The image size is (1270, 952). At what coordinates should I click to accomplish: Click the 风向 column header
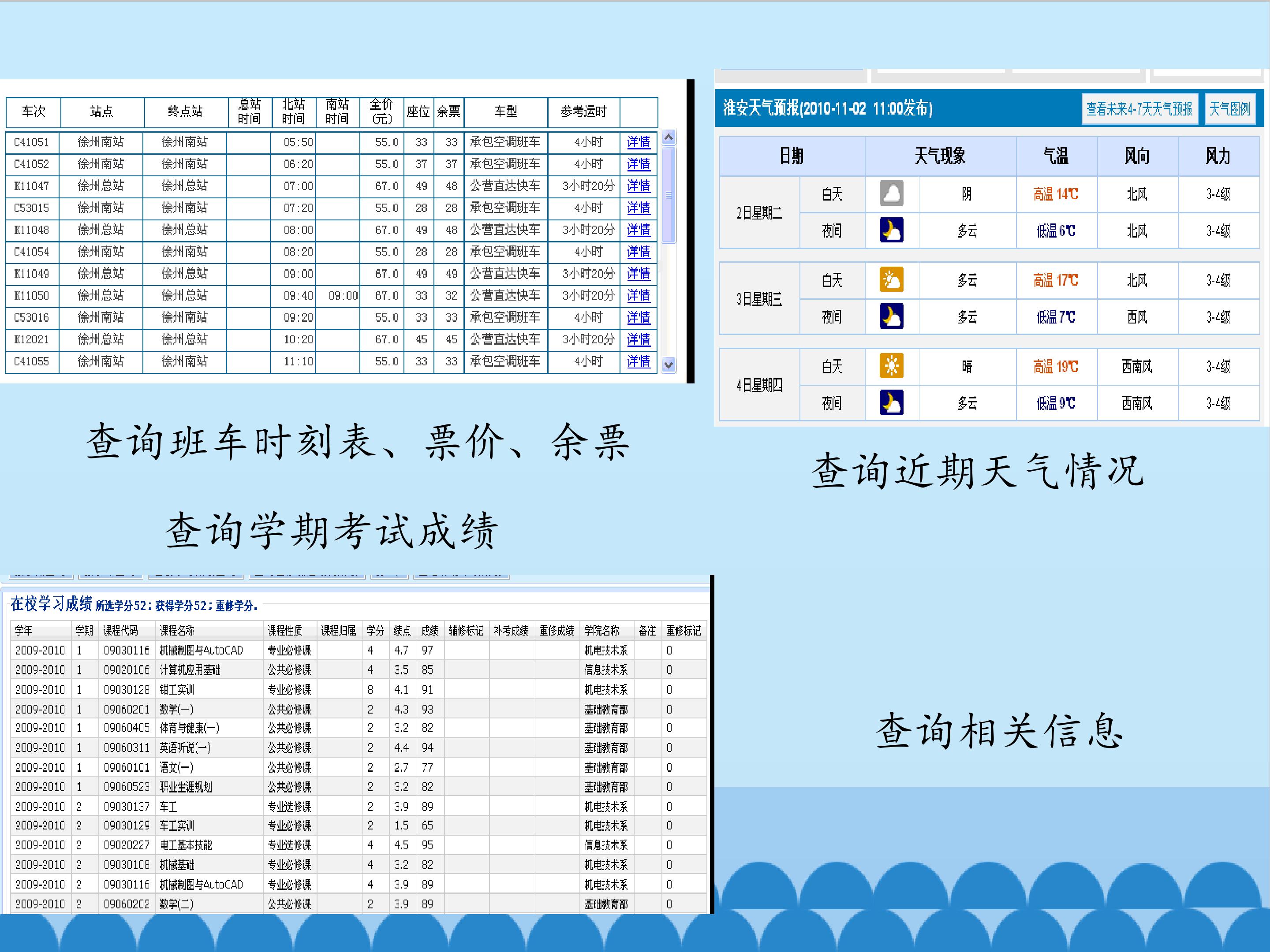1137,156
